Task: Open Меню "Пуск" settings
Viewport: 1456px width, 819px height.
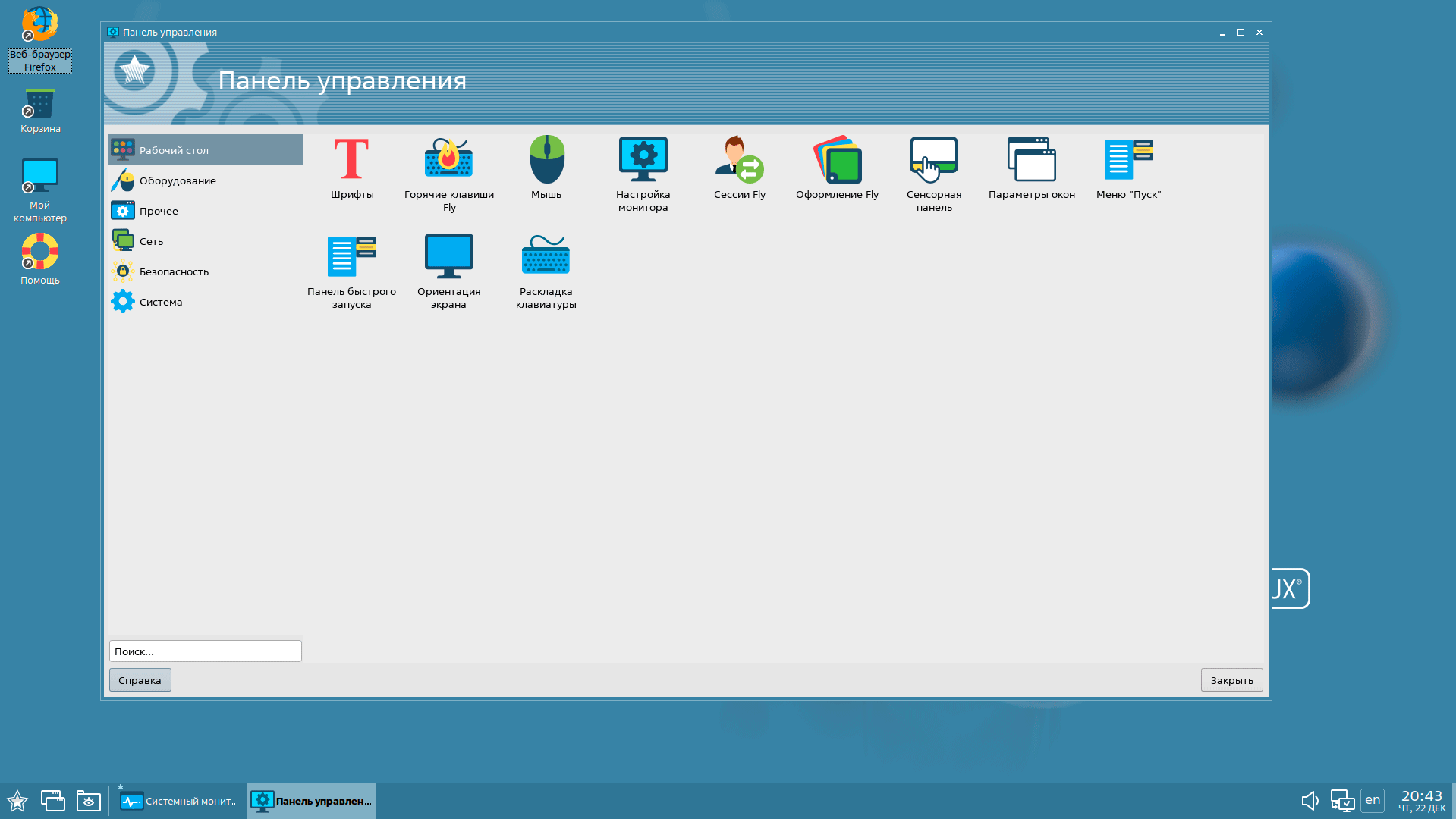Action: point(1128,168)
